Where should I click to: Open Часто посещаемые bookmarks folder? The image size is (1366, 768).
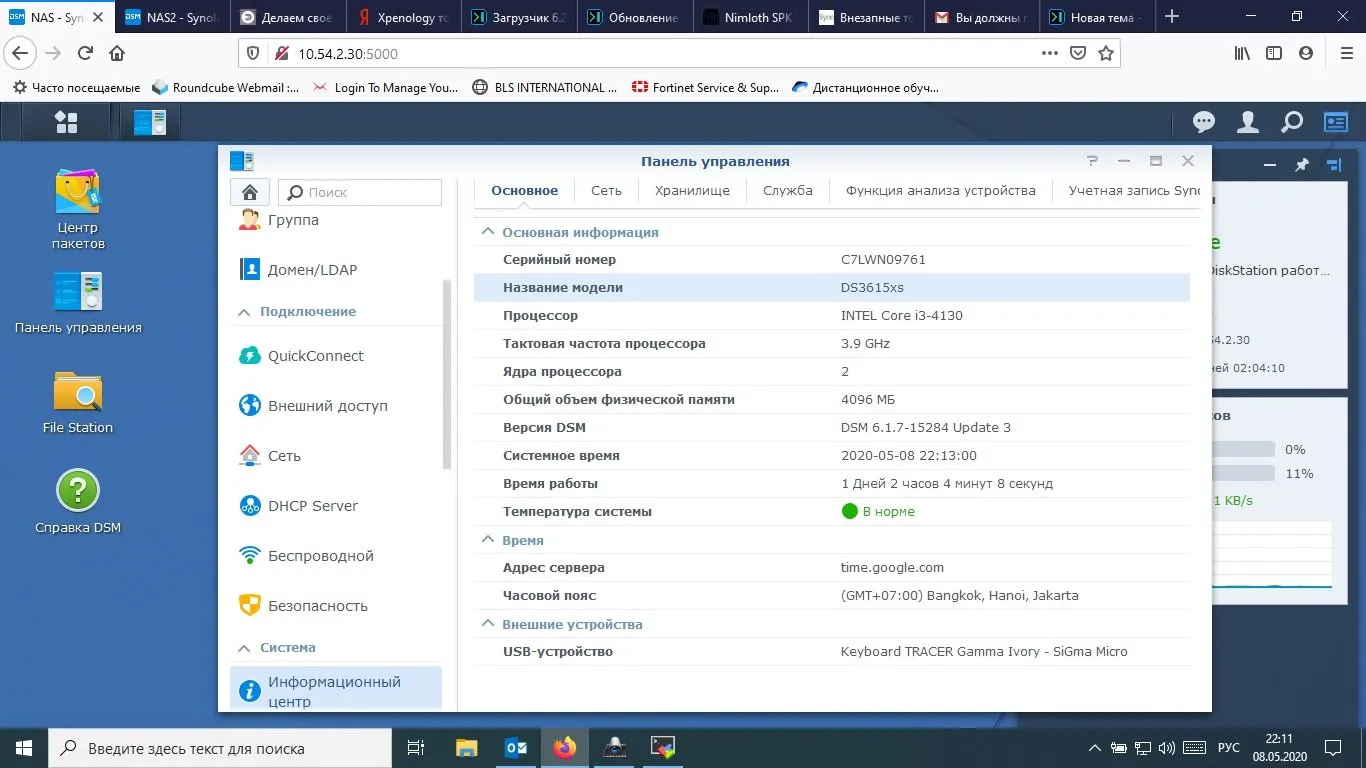(76, 87)
